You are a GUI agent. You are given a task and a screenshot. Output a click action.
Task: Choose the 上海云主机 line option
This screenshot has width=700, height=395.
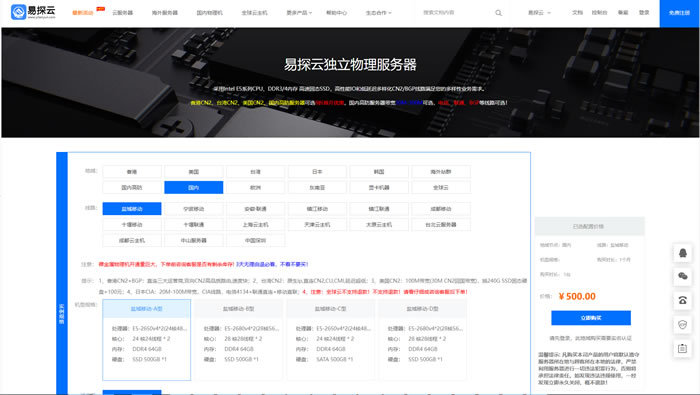255,225
